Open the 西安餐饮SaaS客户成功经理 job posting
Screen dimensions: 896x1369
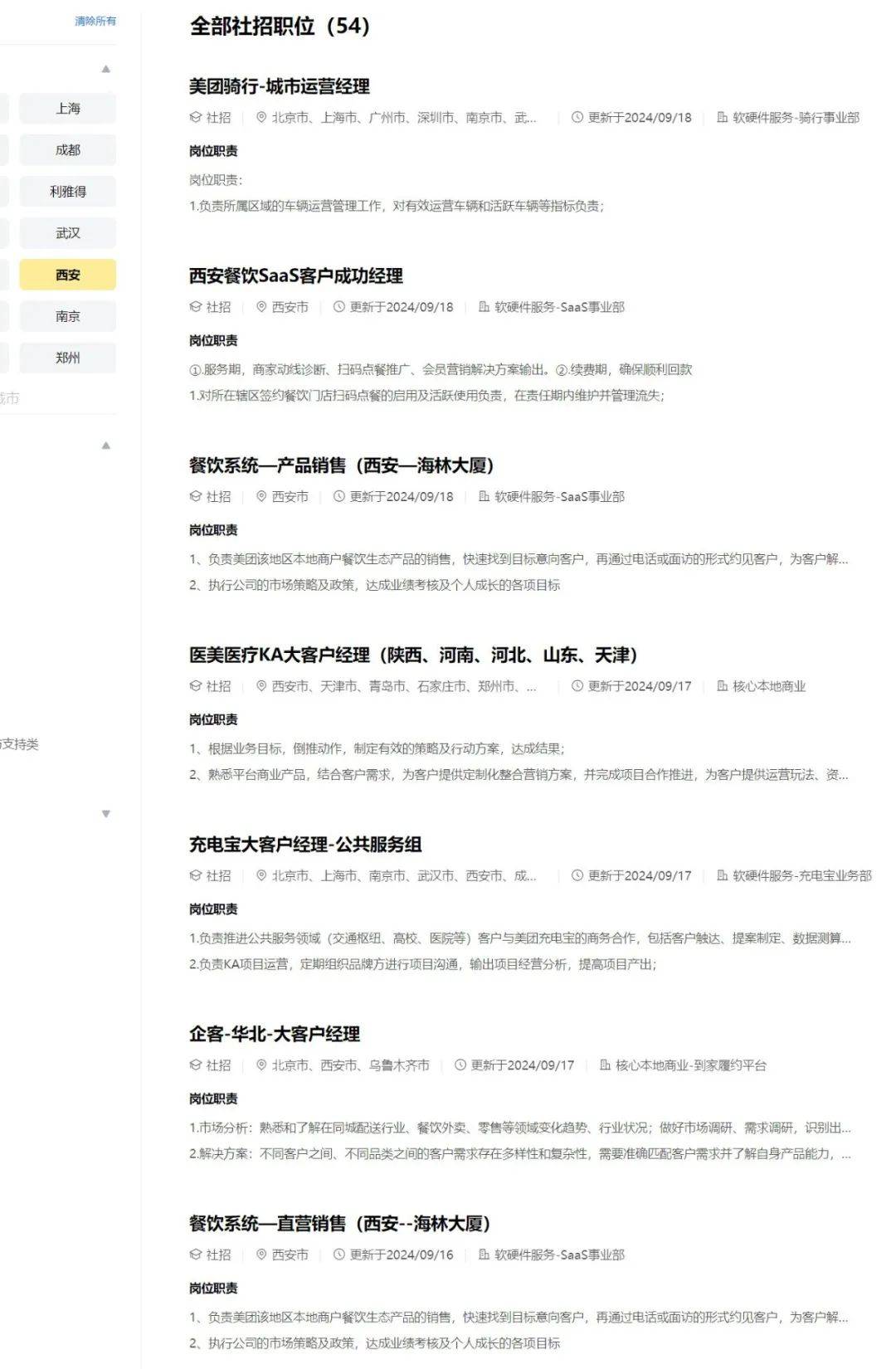[x=296, y=275]
